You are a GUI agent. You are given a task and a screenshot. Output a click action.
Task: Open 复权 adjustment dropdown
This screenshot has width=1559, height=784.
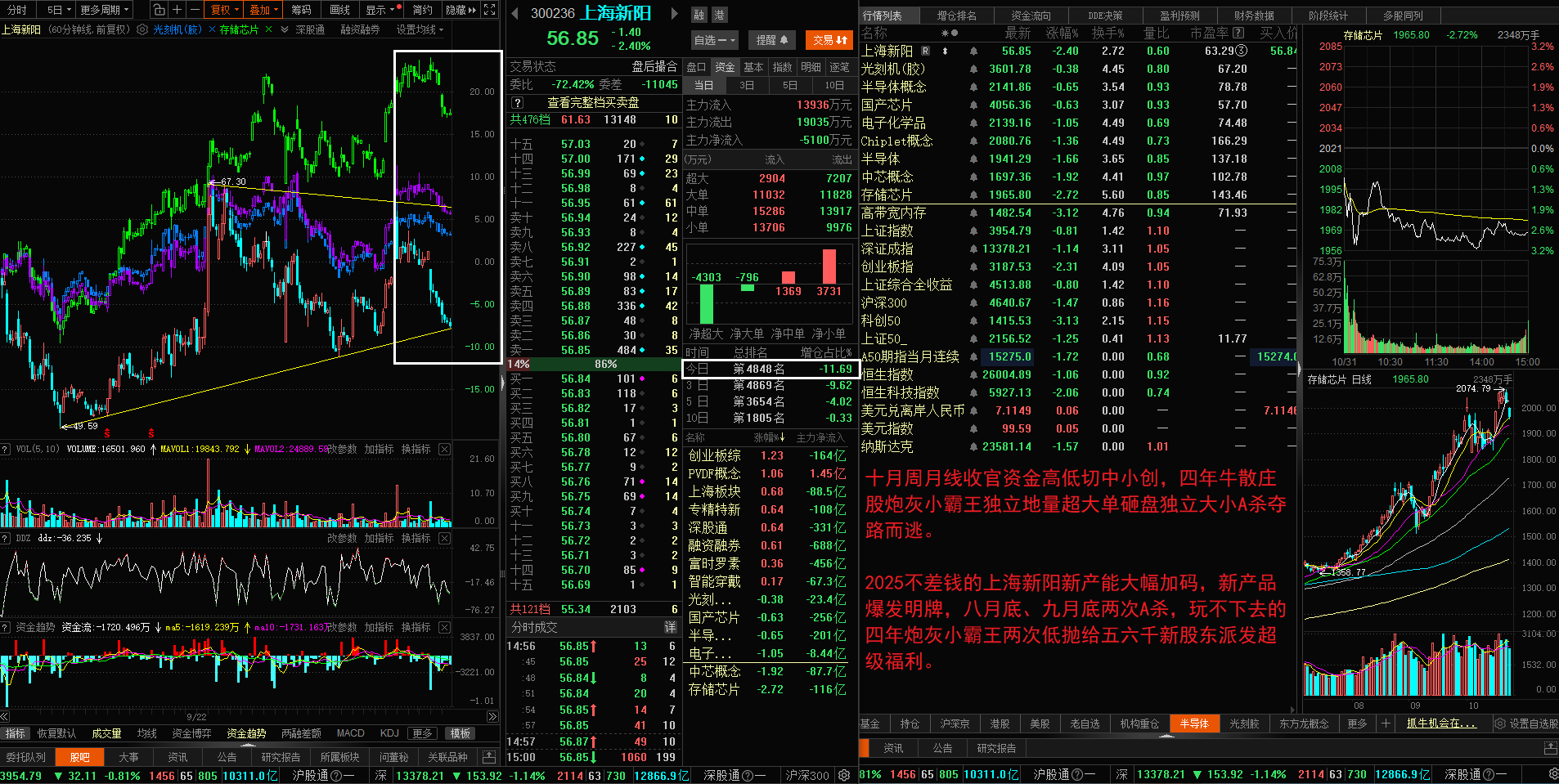(x=225, y=10)
